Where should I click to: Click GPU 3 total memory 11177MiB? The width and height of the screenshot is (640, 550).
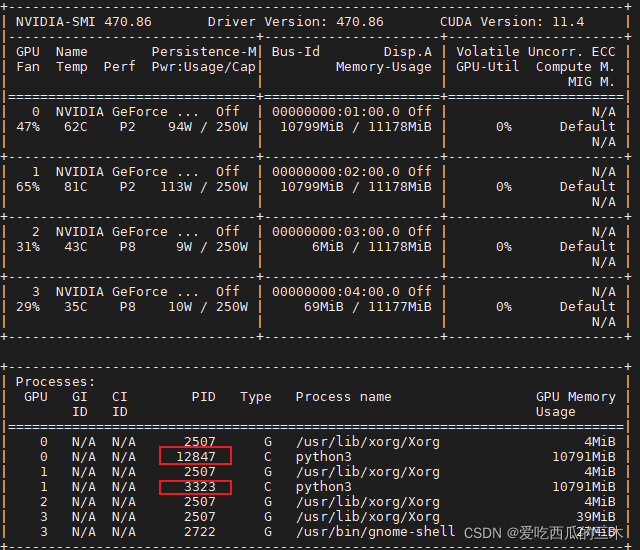(400, 307)
